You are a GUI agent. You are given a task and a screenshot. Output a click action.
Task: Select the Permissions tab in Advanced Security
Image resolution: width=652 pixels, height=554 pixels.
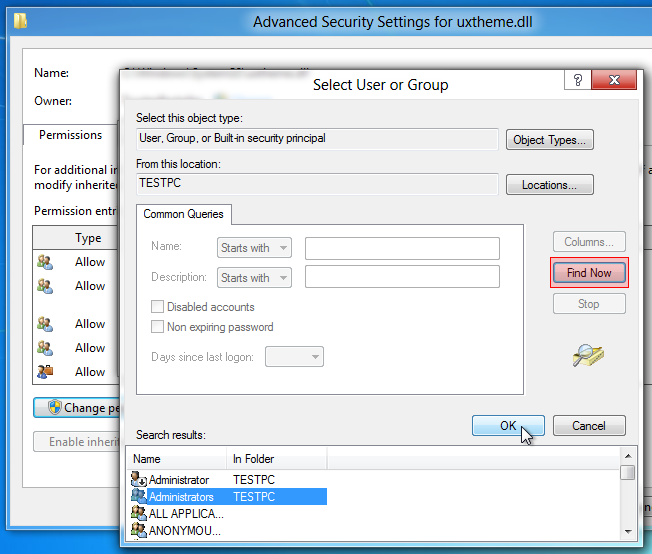tap(70, 135)
